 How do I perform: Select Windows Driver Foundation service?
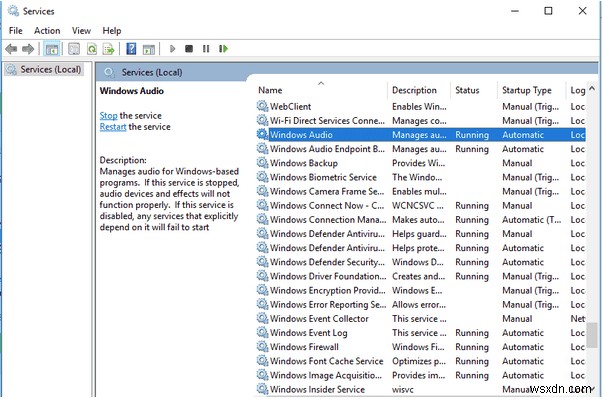pos(421,276)
